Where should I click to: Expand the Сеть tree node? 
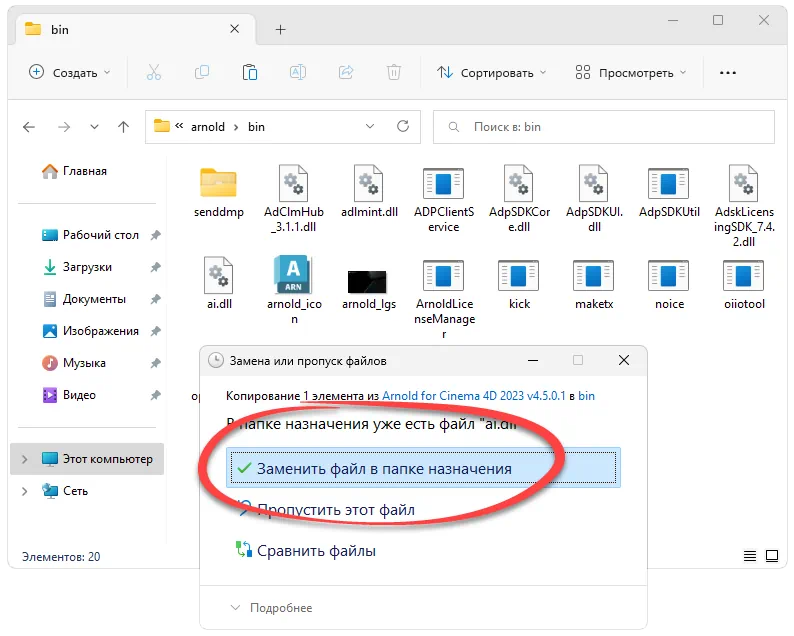pyautogui.click(x=24, y=491)
